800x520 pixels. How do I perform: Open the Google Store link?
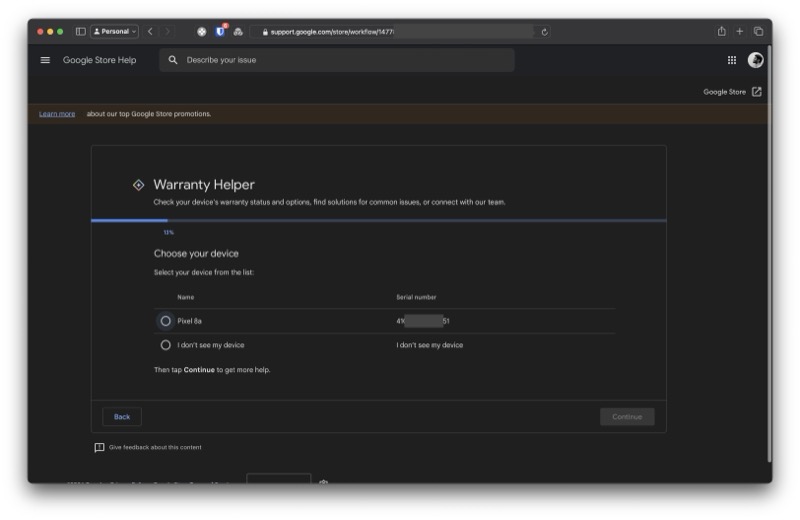tap(724, 92)
